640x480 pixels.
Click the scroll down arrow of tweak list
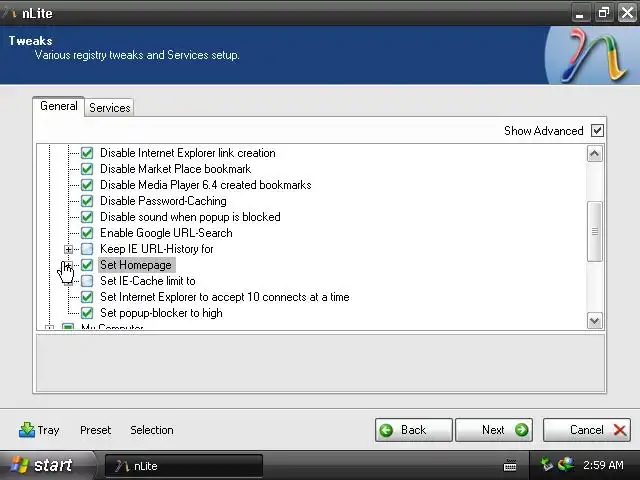pyautogui.click(x=595, y=320)
